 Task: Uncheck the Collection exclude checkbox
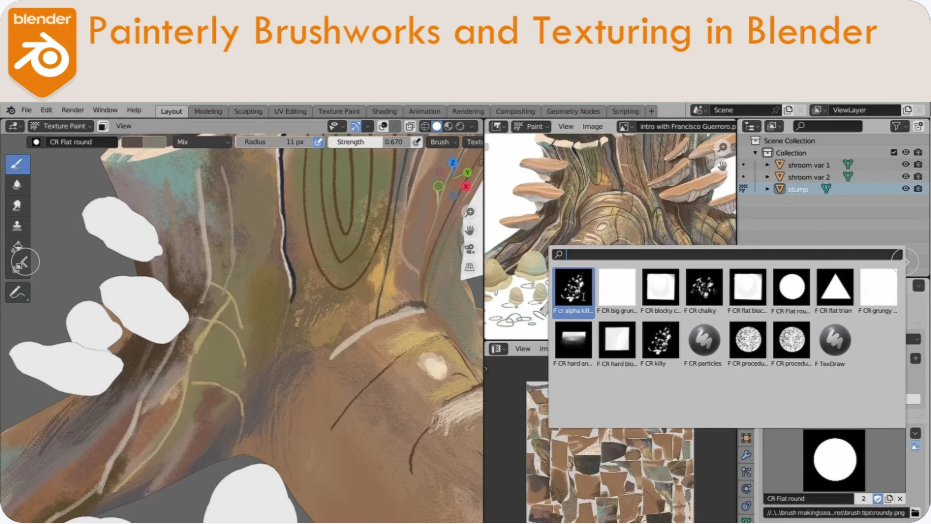click(893, 153)
